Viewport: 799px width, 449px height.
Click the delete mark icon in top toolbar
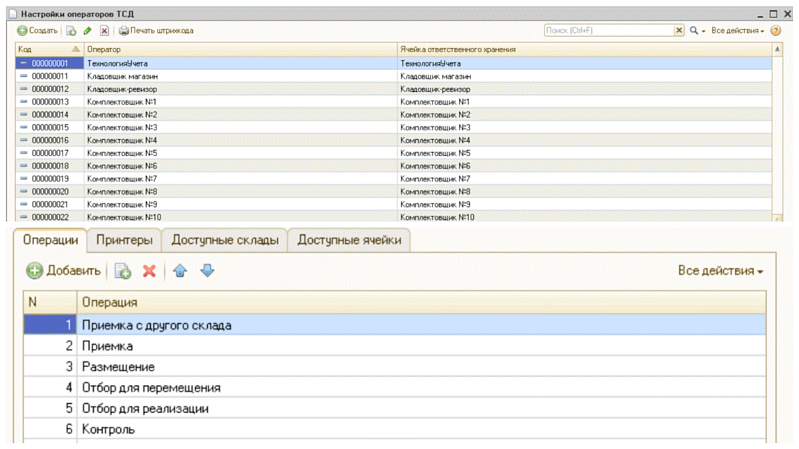[104, 31]
